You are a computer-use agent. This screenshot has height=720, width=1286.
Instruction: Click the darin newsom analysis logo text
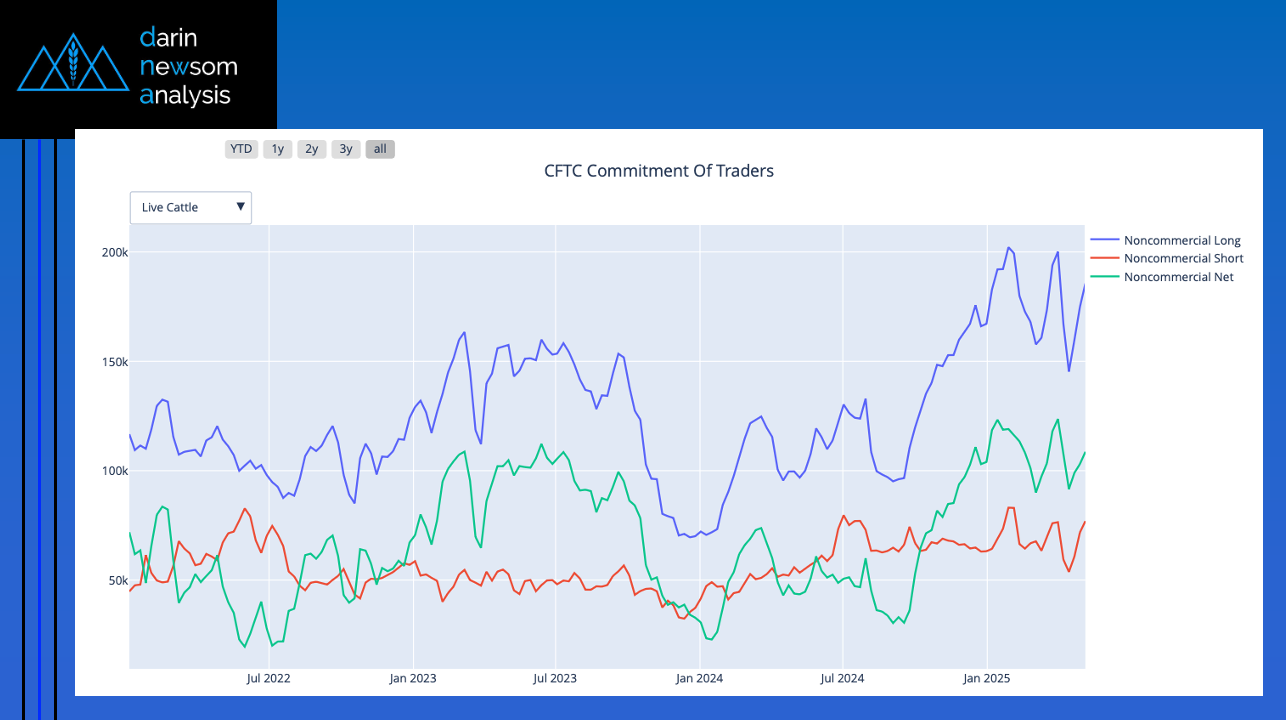click(x=188, y=67)
